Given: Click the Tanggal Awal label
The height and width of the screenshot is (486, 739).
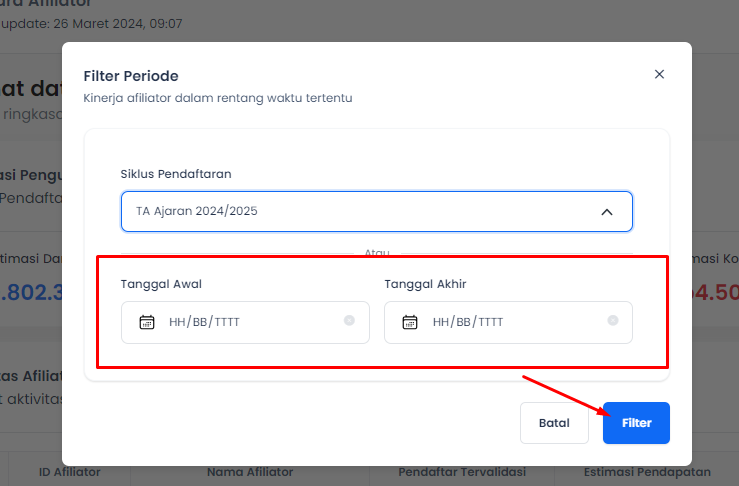Looking at the screenshot, I should click(161, 284).
